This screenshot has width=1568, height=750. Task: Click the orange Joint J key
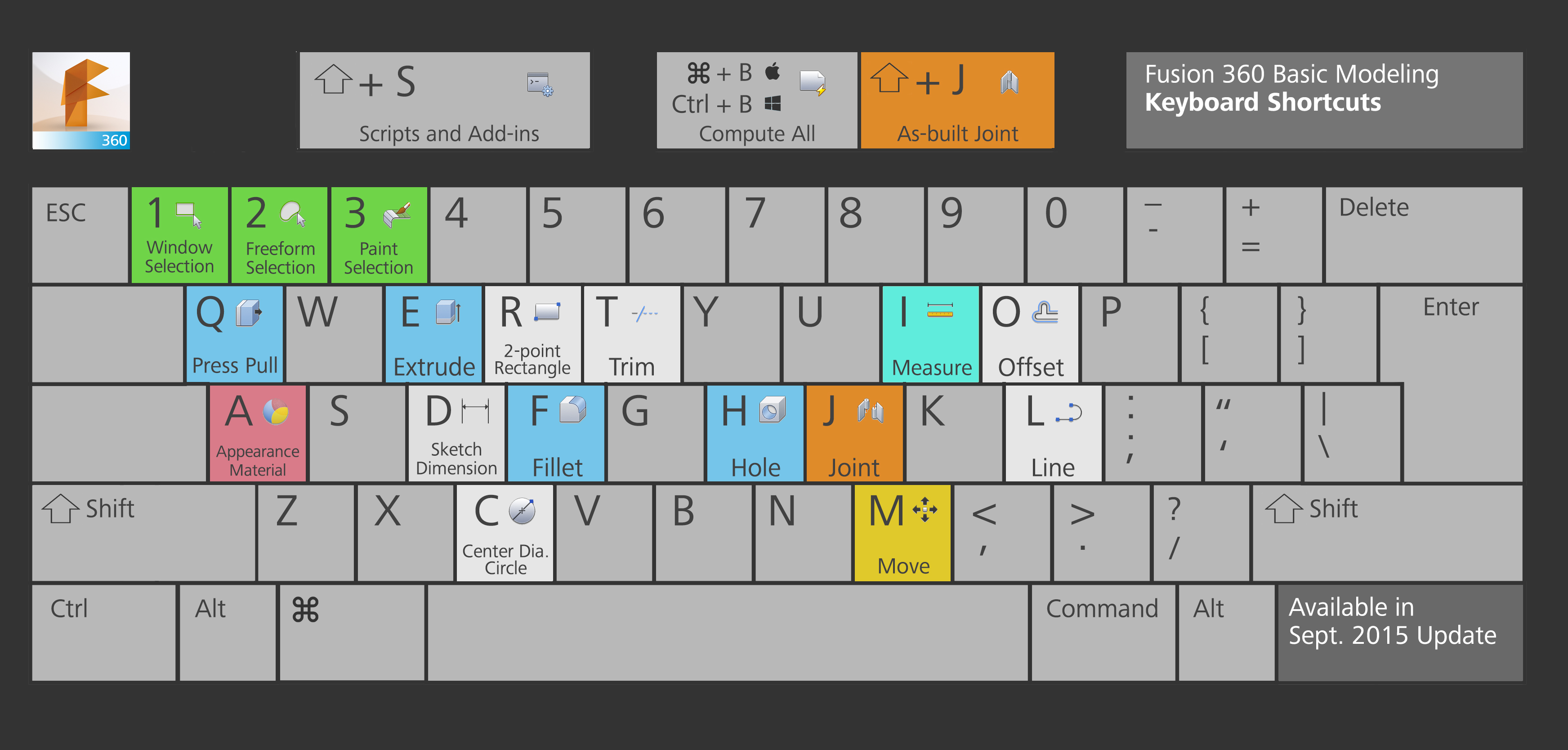pos(854,433)
